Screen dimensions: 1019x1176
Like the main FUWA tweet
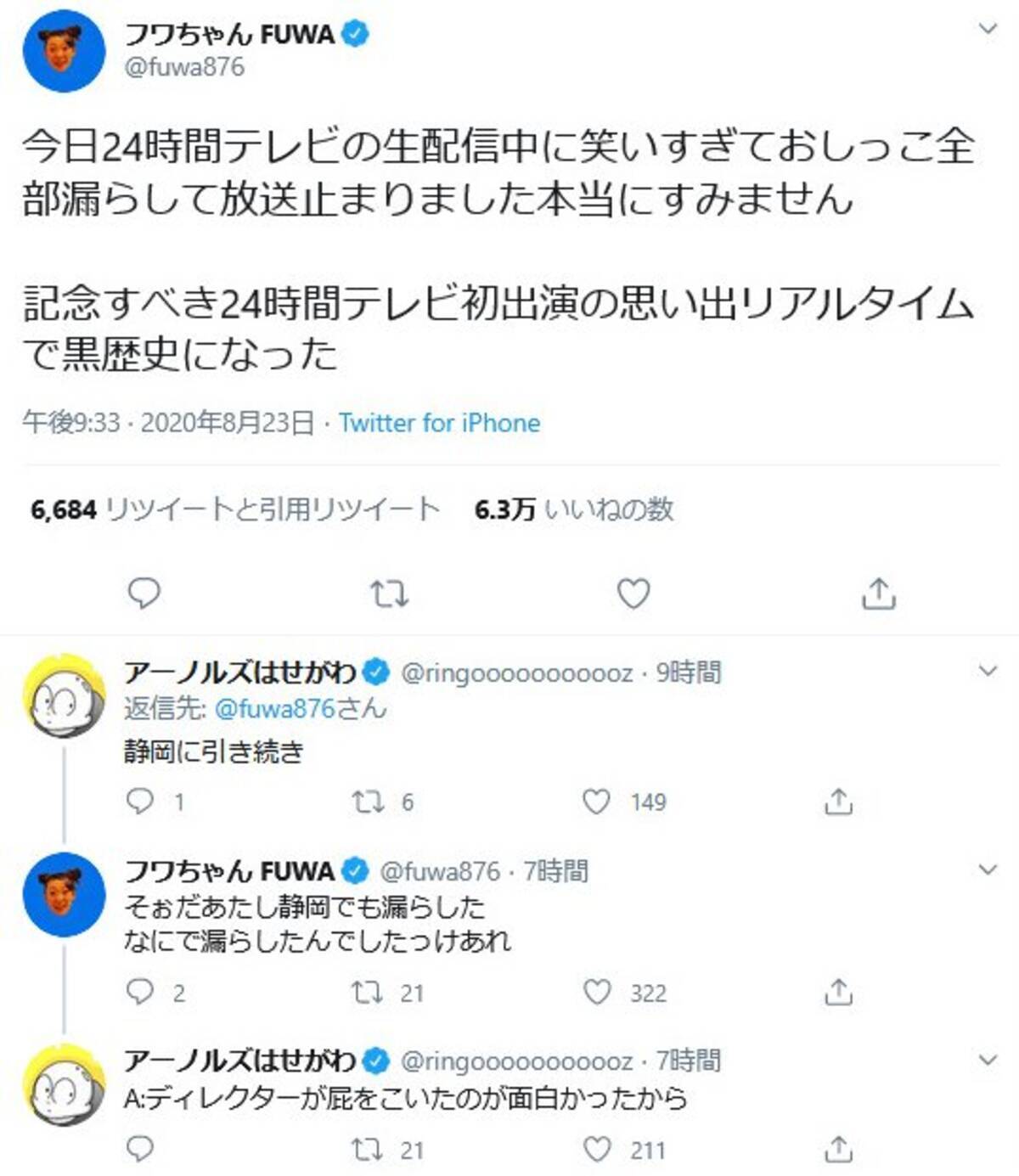tap(633, 593)
